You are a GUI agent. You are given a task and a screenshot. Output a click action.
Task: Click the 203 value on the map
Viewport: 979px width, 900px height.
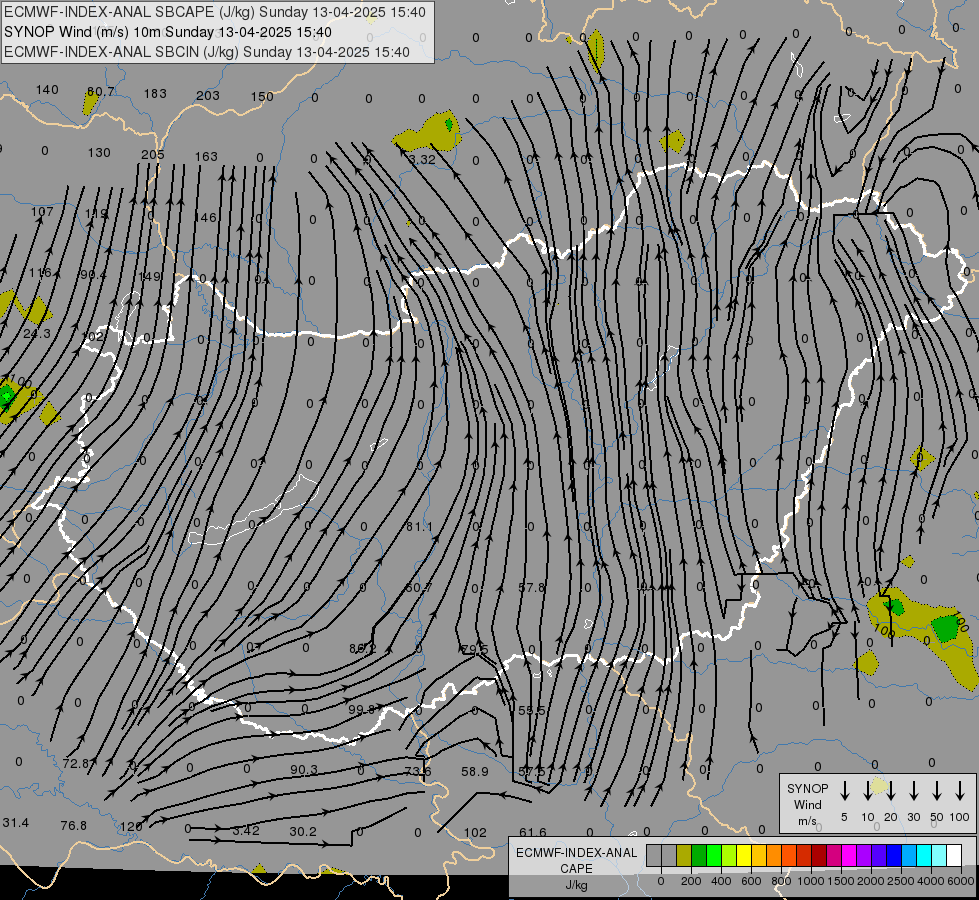pyautogui.click(x=208, y=96)
